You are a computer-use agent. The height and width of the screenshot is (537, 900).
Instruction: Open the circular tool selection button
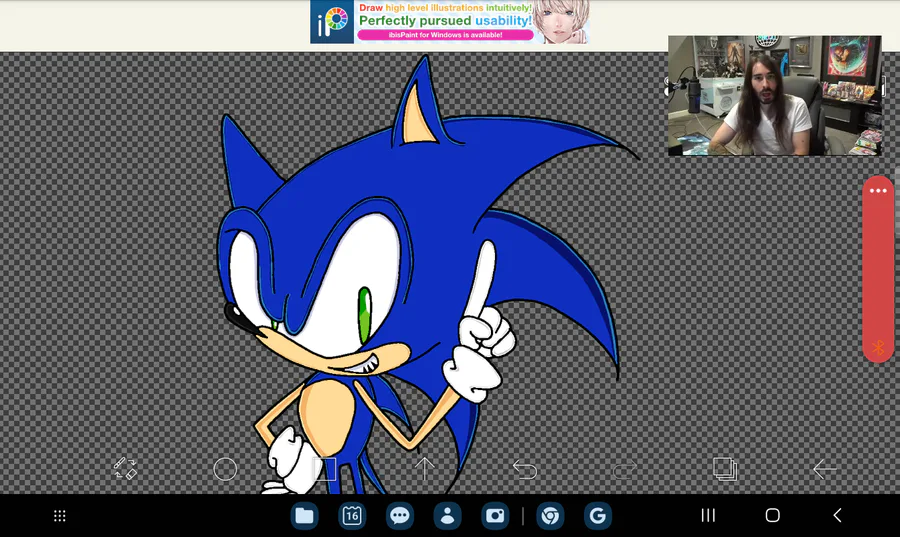point(225,469)
